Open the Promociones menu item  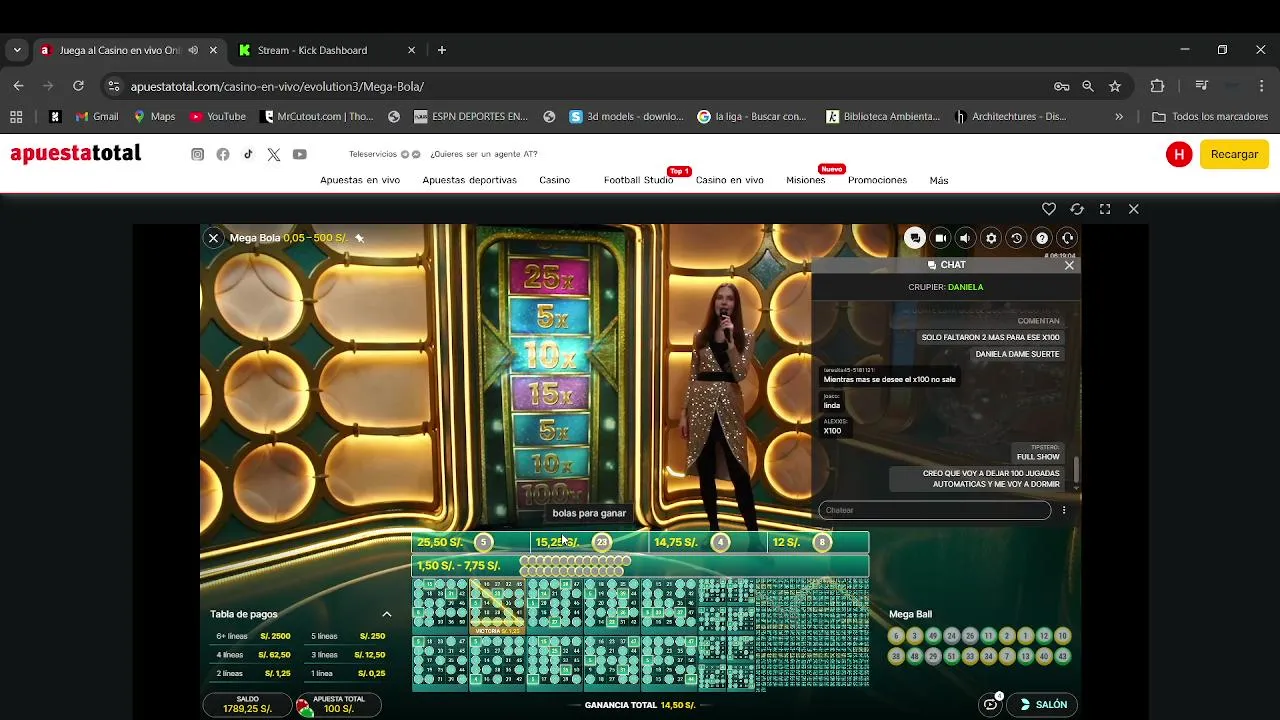[877, 180]
